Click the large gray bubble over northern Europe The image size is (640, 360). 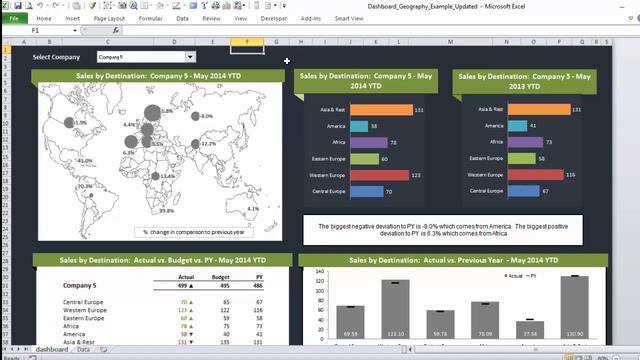point(152,113)
